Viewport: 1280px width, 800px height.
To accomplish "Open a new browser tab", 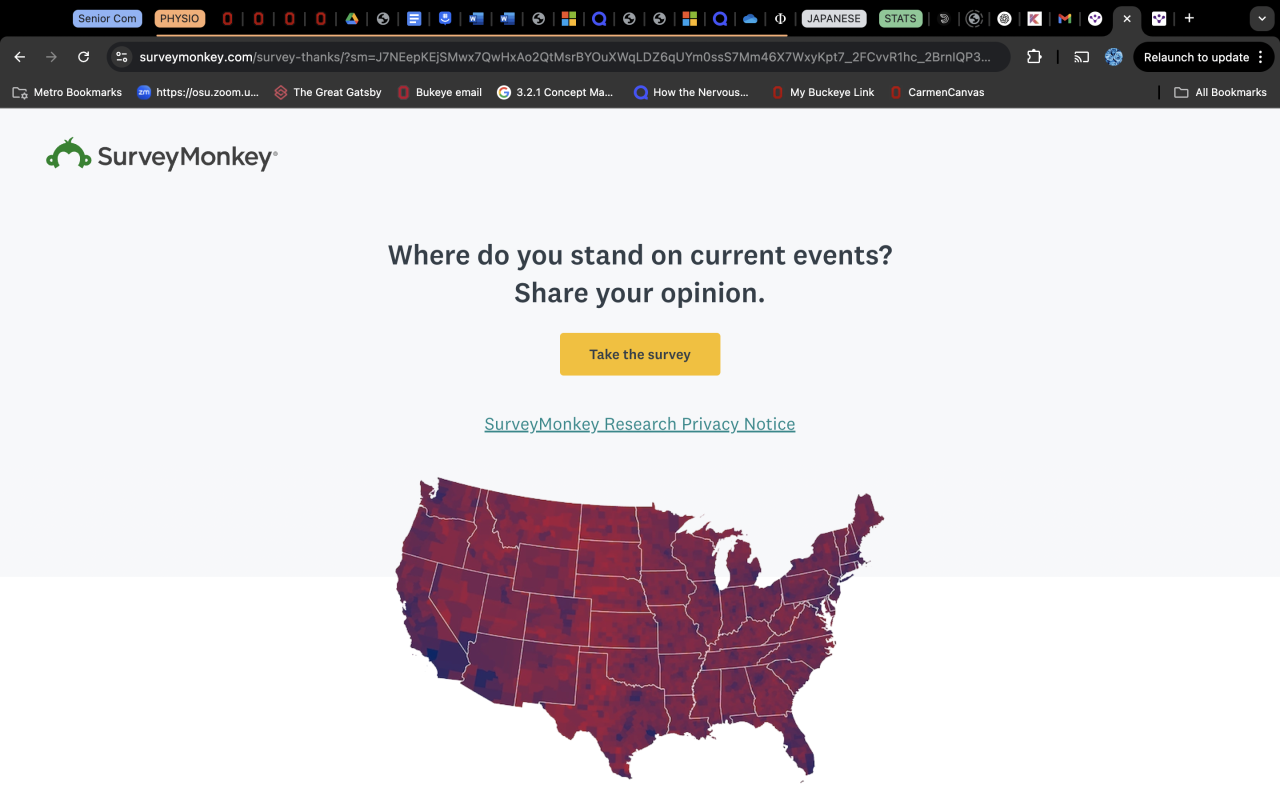I will click(1189, 18).
